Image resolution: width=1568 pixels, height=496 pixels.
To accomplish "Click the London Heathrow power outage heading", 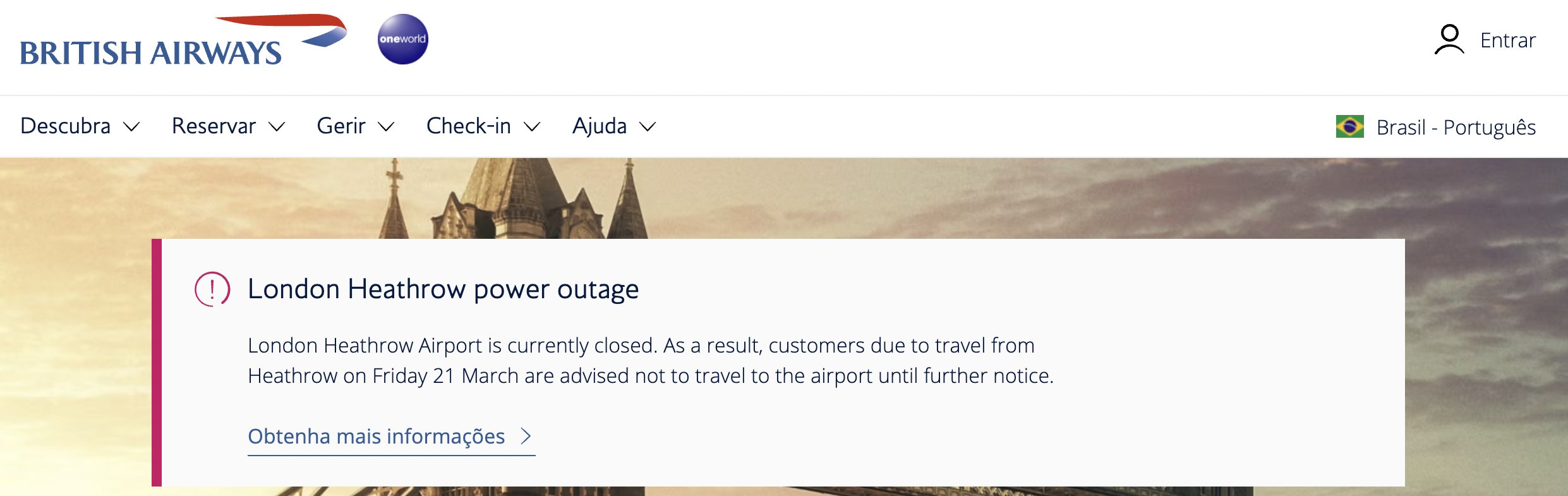I will (443, 289).
